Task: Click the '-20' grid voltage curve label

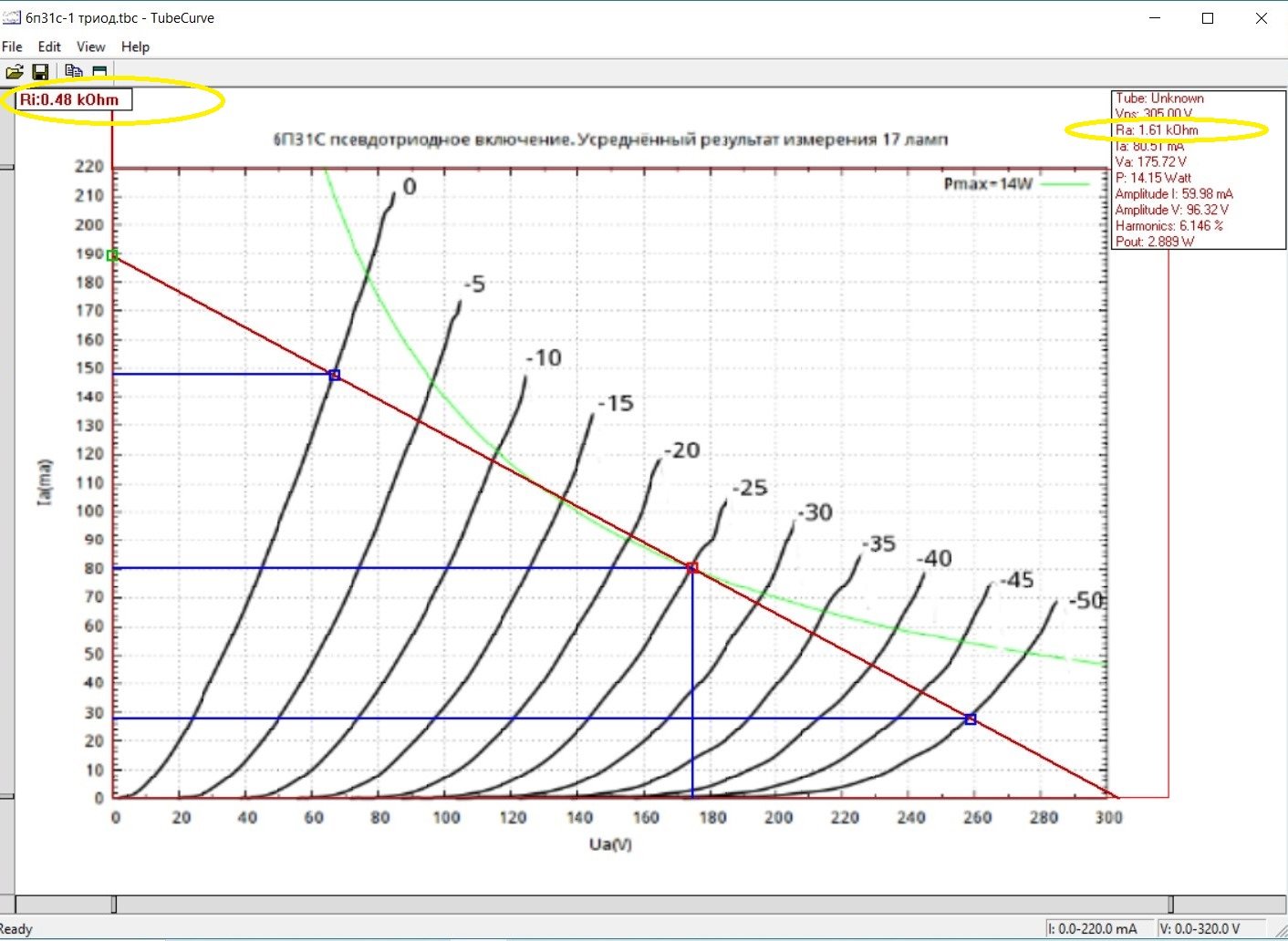Action: (x=682, y=450)
